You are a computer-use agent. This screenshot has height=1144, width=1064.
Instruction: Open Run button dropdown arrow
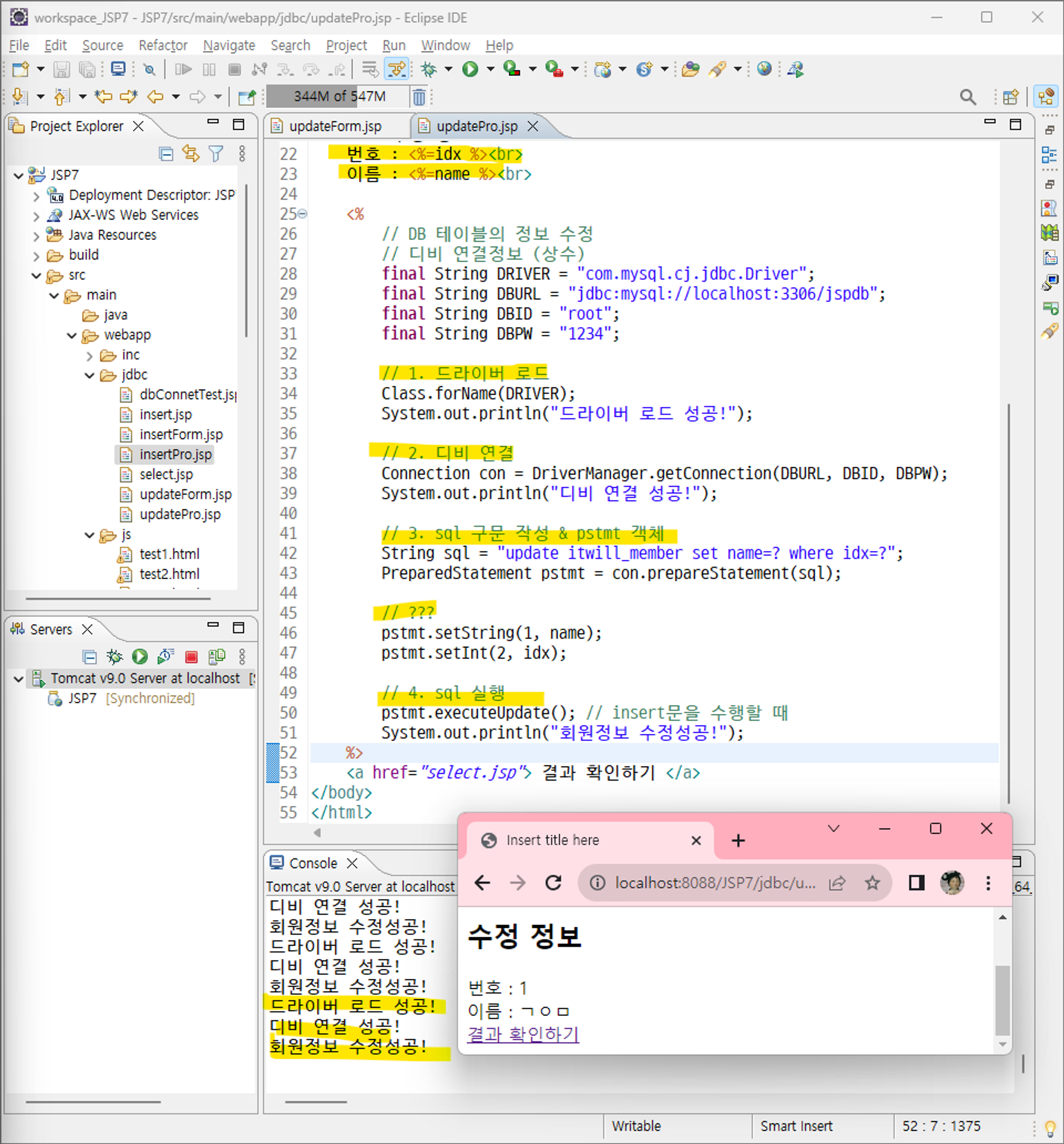pyautogui.click(x=490, y=69)
